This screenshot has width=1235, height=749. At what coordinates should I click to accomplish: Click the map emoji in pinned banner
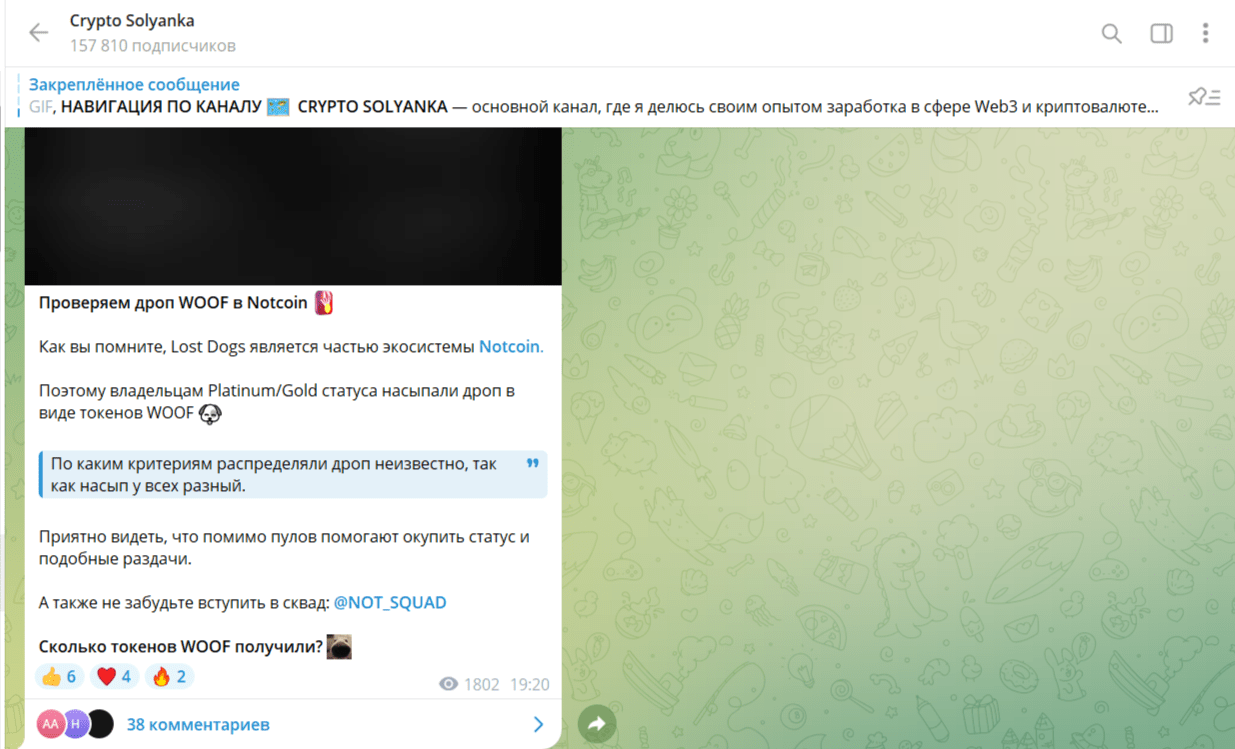coord(278,107)
